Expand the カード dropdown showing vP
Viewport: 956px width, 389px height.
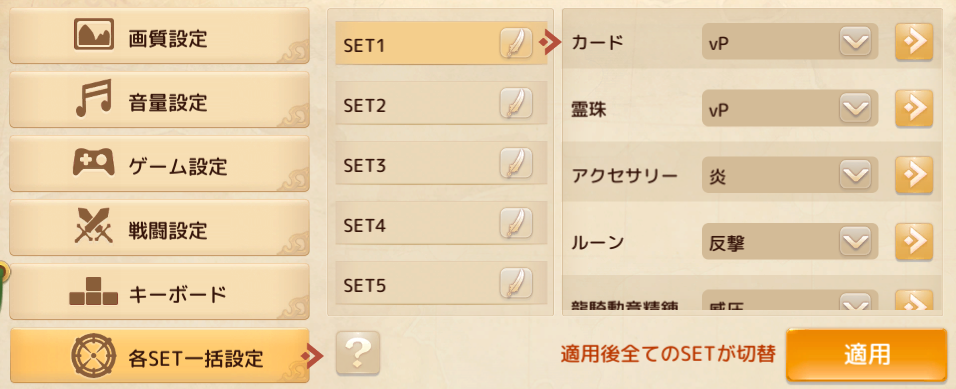point(790,41)
